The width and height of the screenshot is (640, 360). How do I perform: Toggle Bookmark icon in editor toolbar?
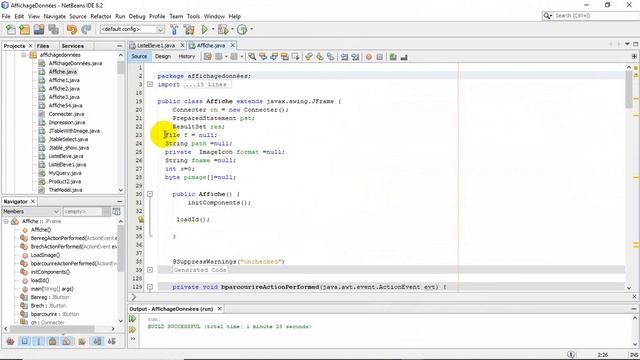[331, 57]
